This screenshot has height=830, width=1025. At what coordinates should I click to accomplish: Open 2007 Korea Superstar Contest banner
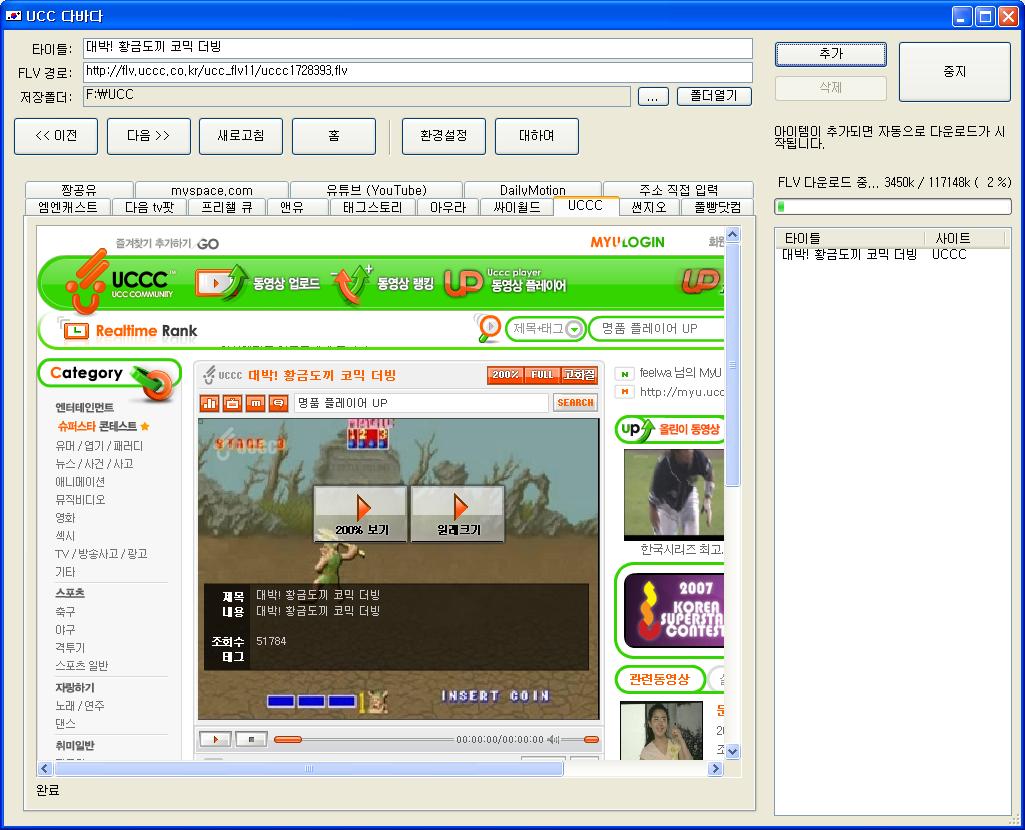(x=674, y=610)
